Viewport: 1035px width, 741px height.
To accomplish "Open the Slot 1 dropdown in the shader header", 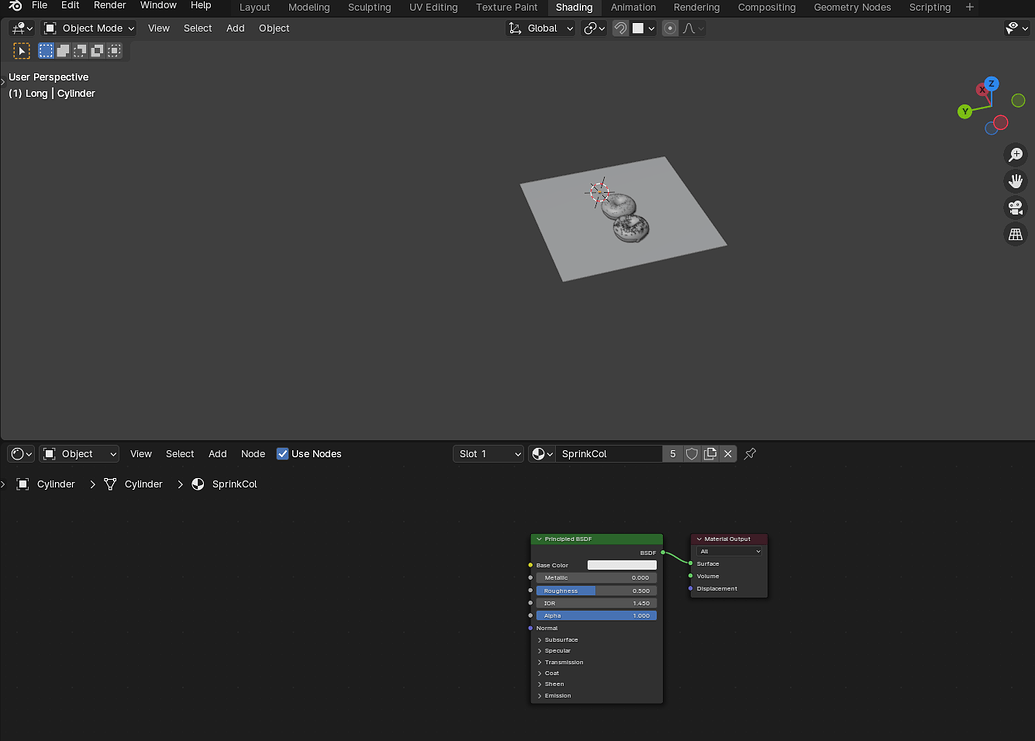I will [x=487, y=453].
